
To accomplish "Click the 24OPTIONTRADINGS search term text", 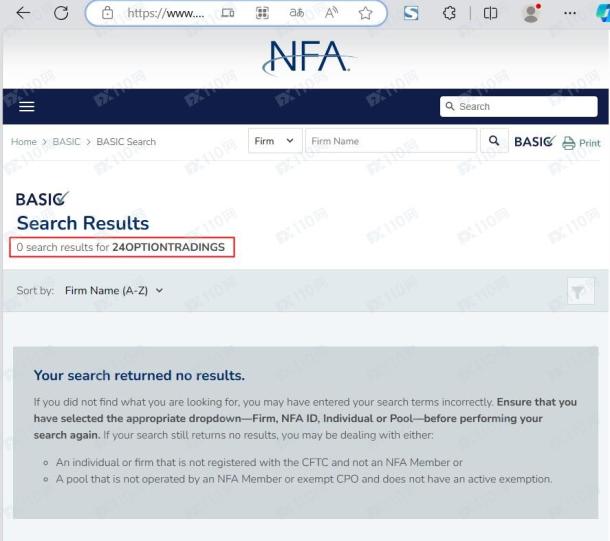I will coord(168,247).
